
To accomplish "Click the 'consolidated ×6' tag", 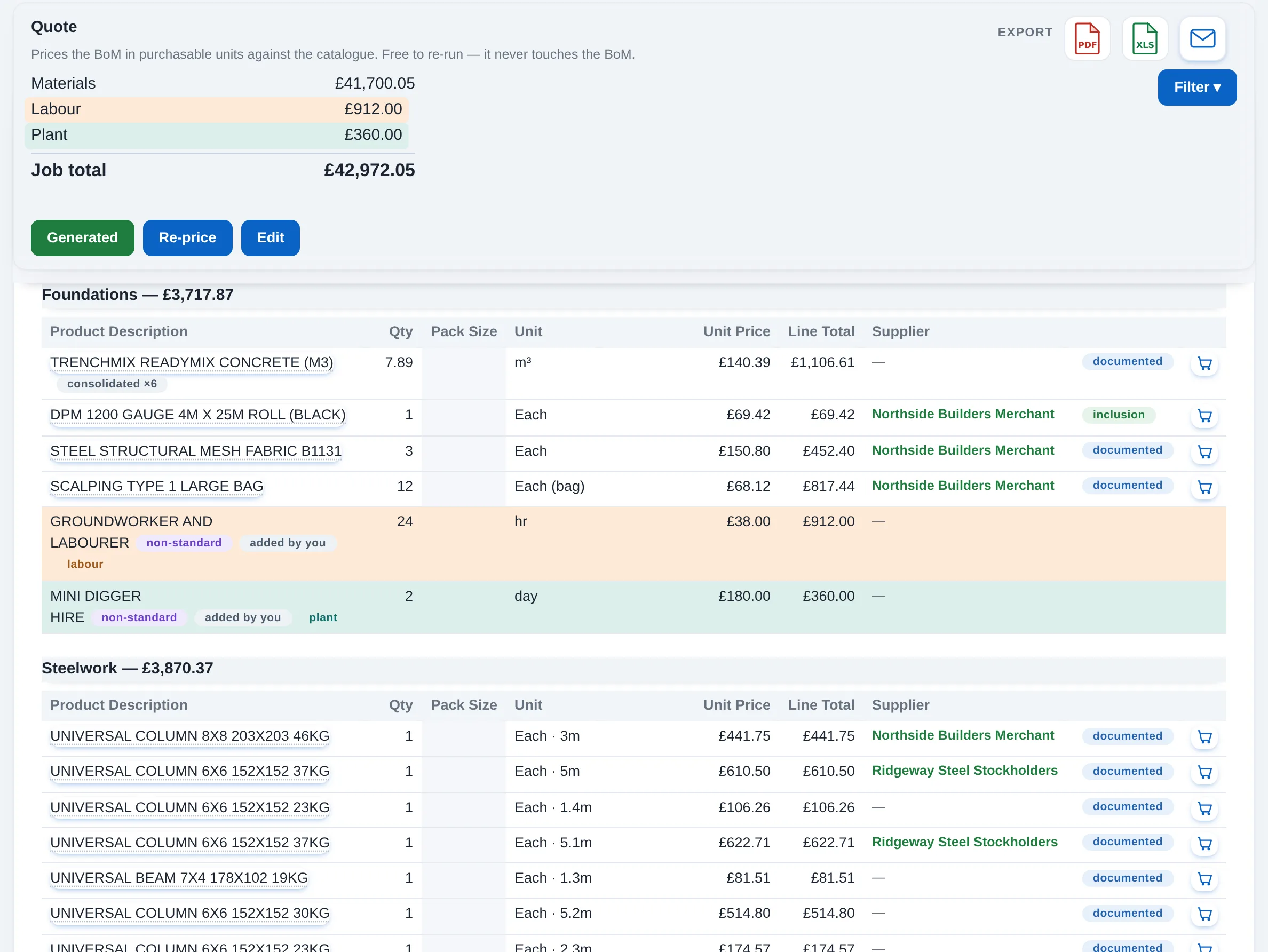I will 112,384.
